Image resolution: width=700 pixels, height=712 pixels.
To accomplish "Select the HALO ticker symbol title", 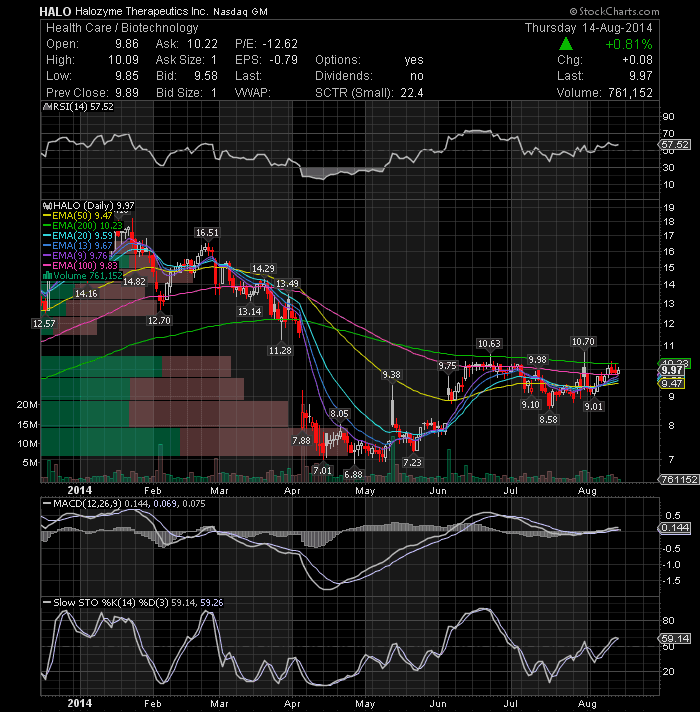I will 55,11.
